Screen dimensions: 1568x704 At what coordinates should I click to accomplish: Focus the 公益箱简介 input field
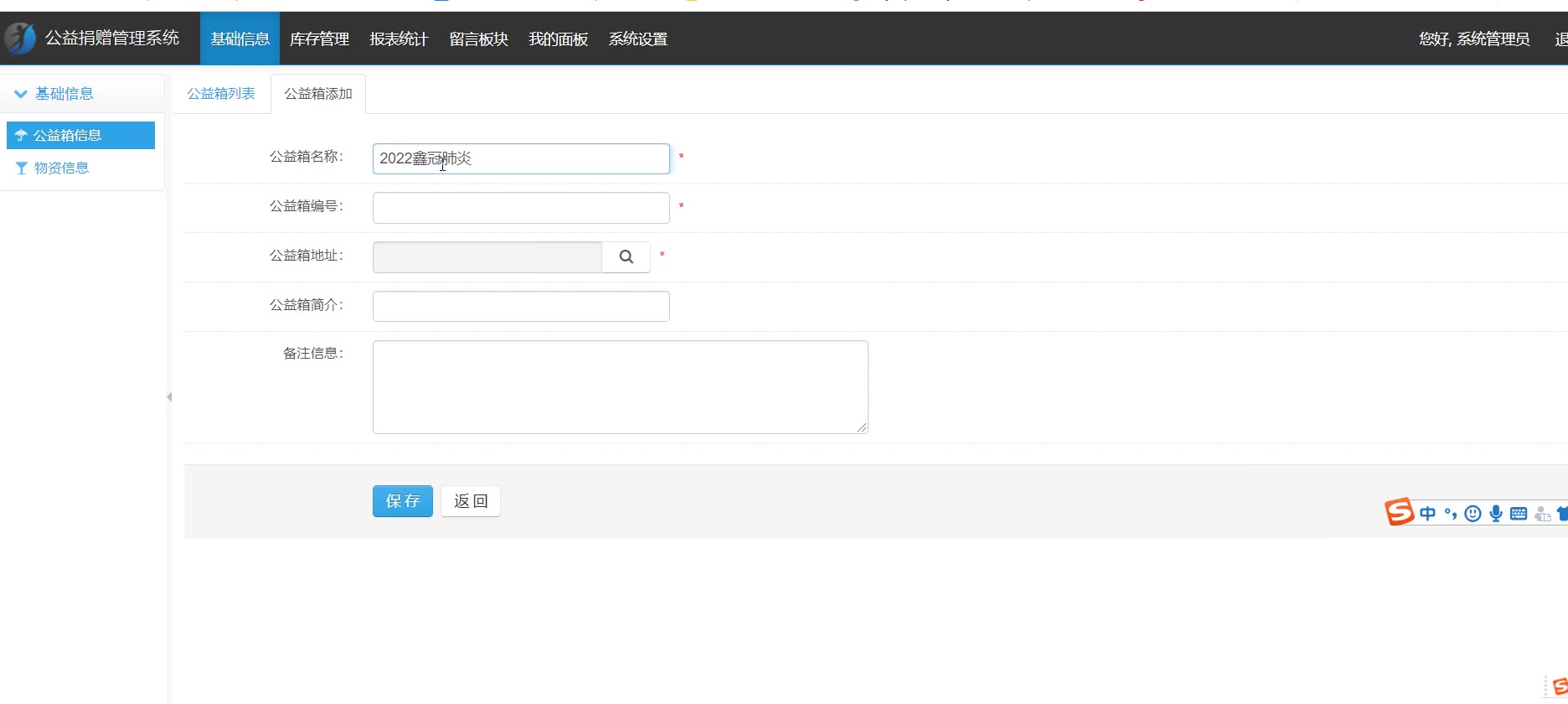coord(521,307)
